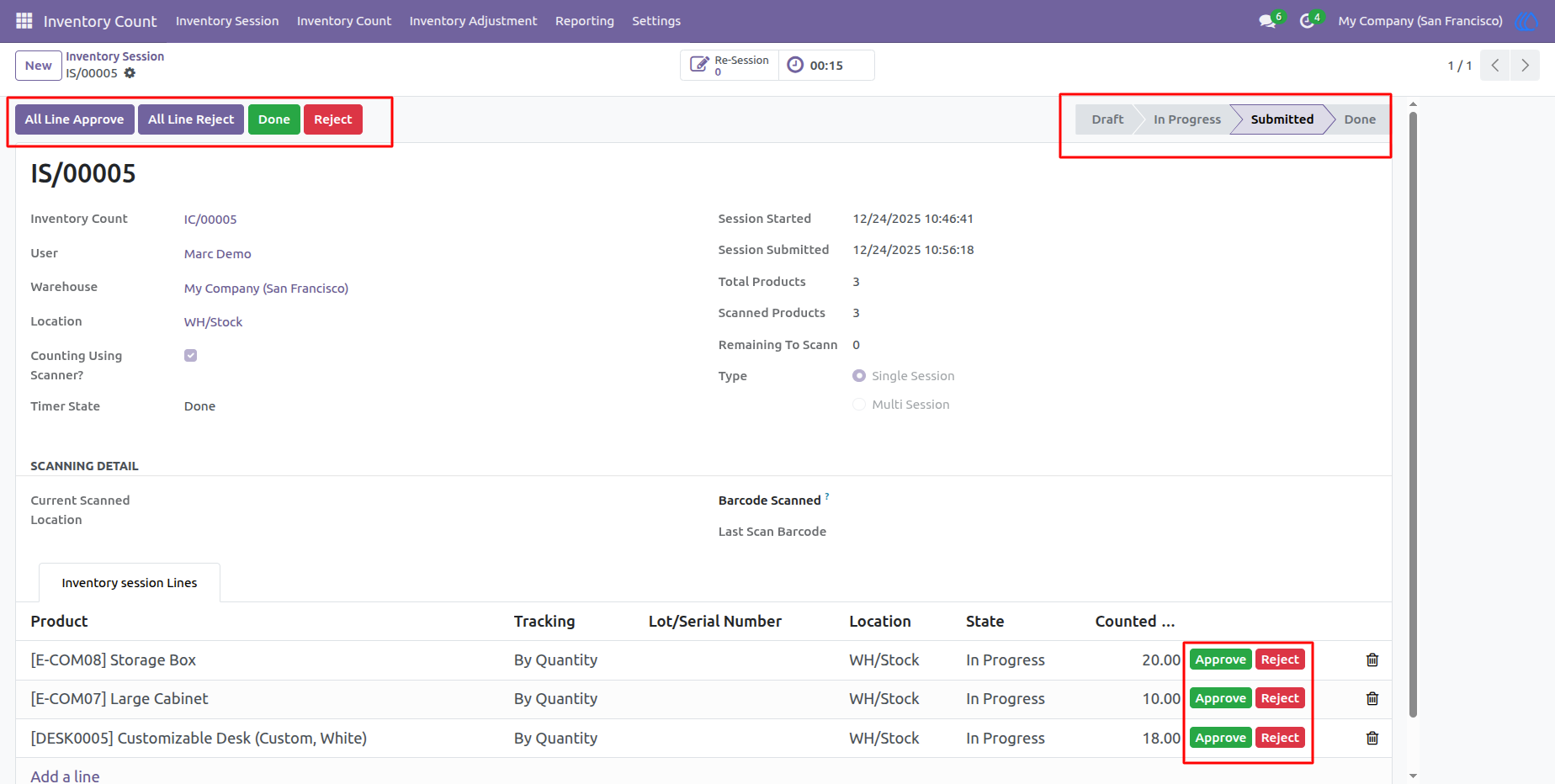Click the 00:15 timer button
Viewport: 1555px width, 784px height.
[x=826, y=66]
